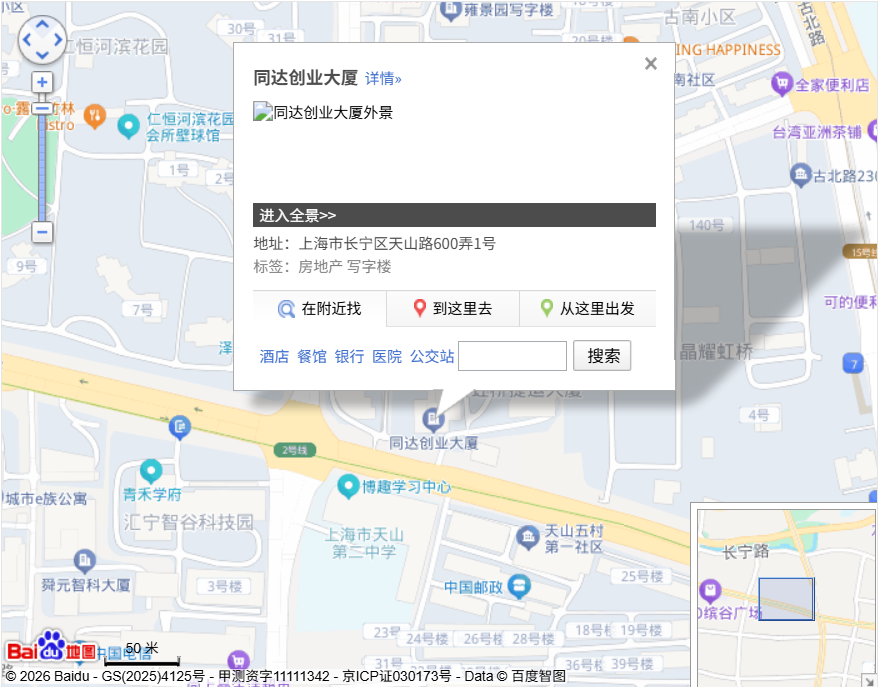
Task: Click the 天山五村第一社区 marker icon
Action: [x=527, y=538]
